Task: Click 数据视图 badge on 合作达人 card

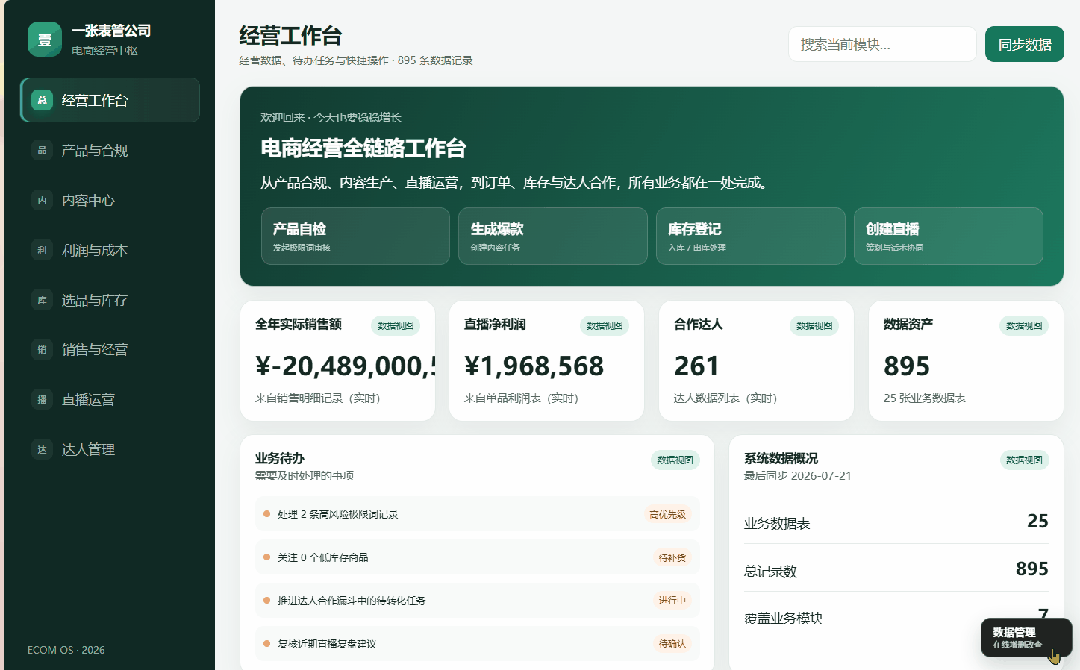Action: tap(814, 326)
